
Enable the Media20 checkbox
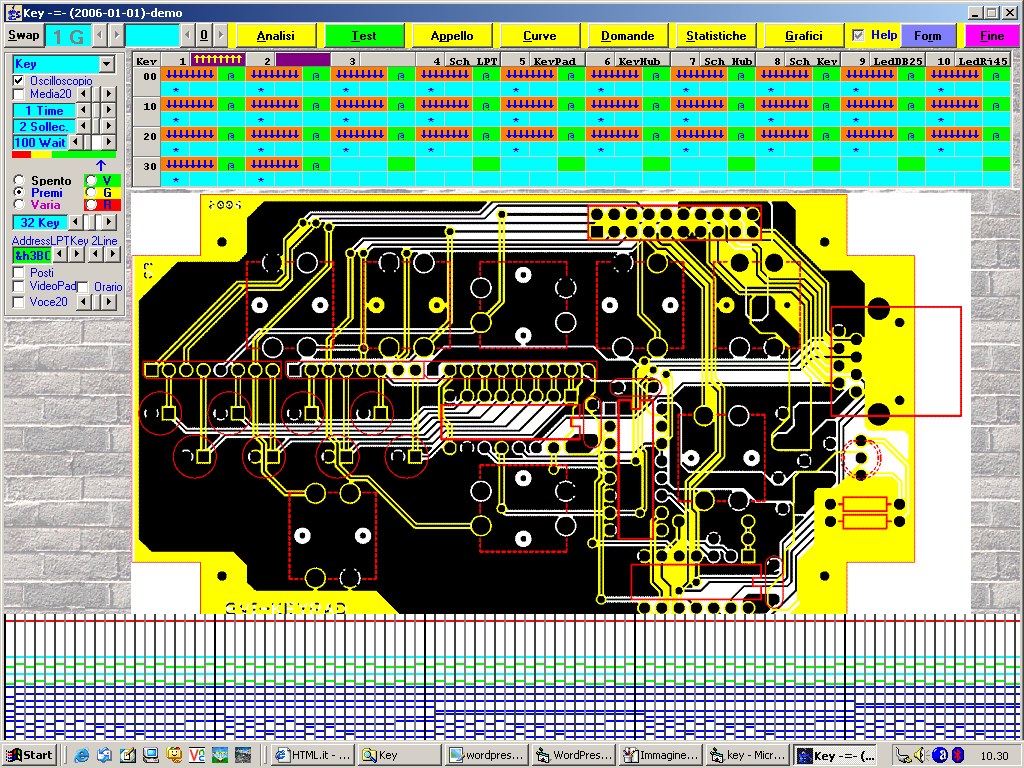pyautogui.click(x=19, y=94)
